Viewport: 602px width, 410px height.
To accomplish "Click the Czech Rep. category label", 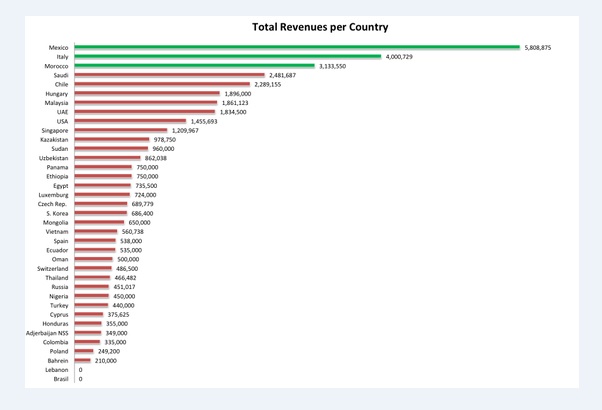I will tap(53, 204).
